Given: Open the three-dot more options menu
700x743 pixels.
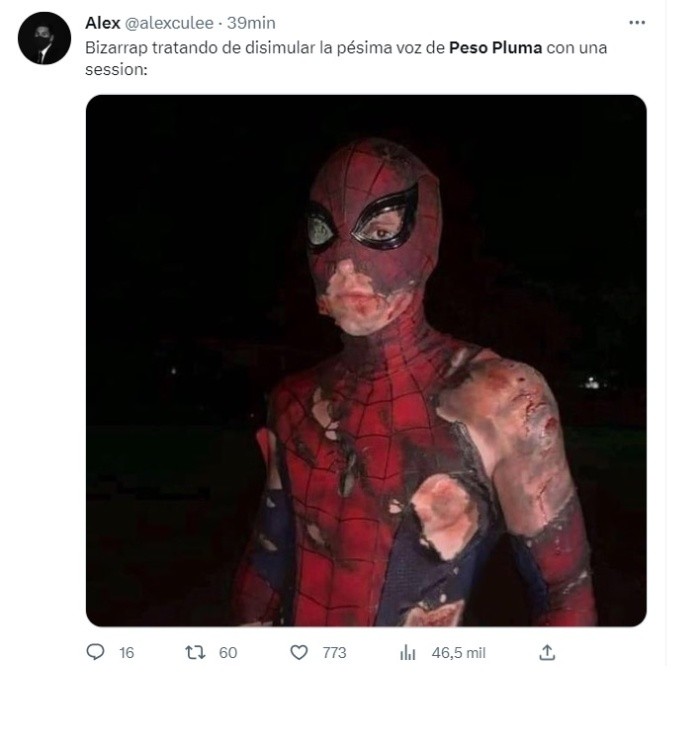Looking at the screenshot, I should 637,22.
